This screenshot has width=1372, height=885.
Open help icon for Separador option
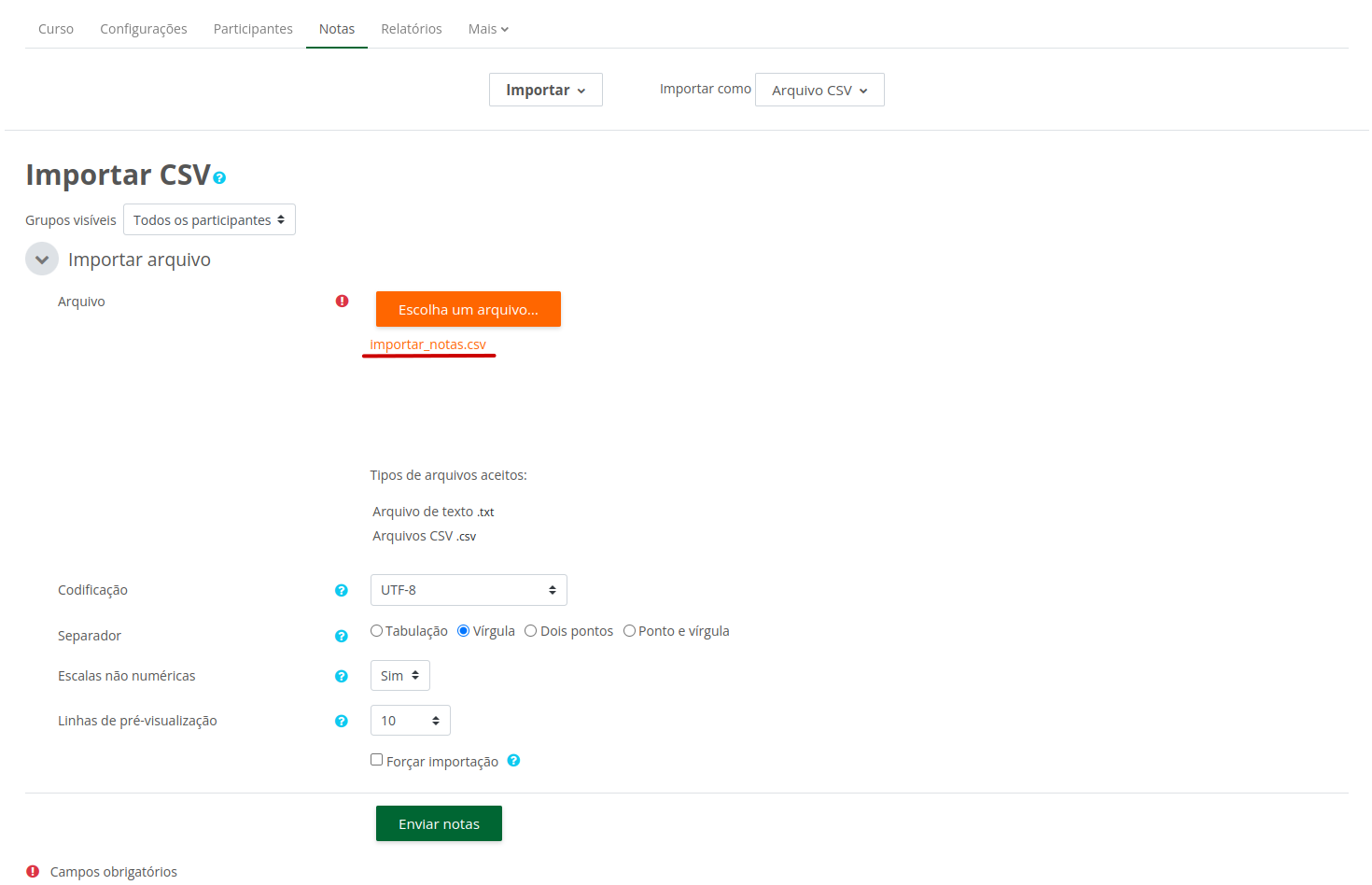[x=342, y=636]
